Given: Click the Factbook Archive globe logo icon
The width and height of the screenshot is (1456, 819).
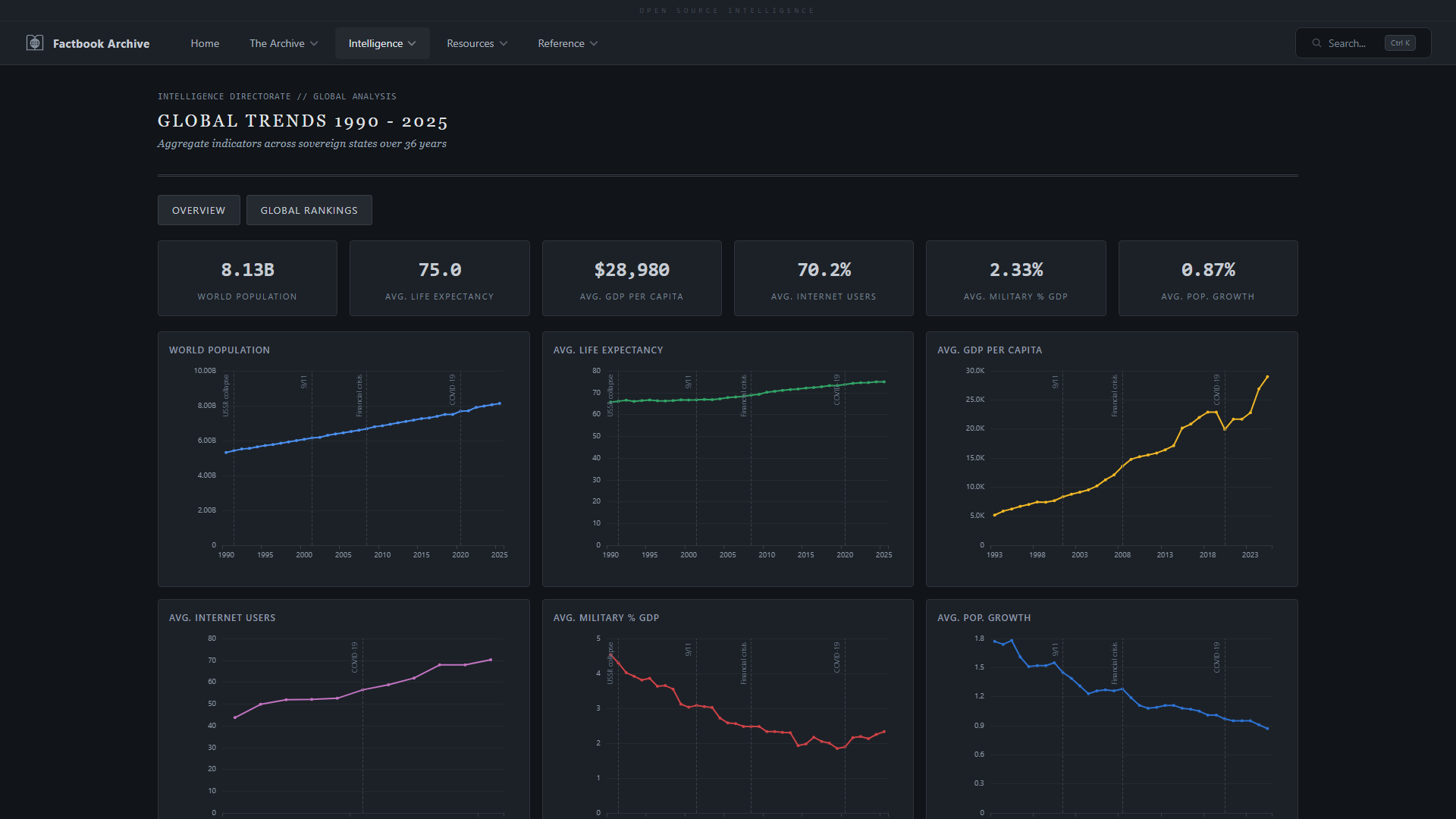Looking at the screenshot, I should click(35, 43).
